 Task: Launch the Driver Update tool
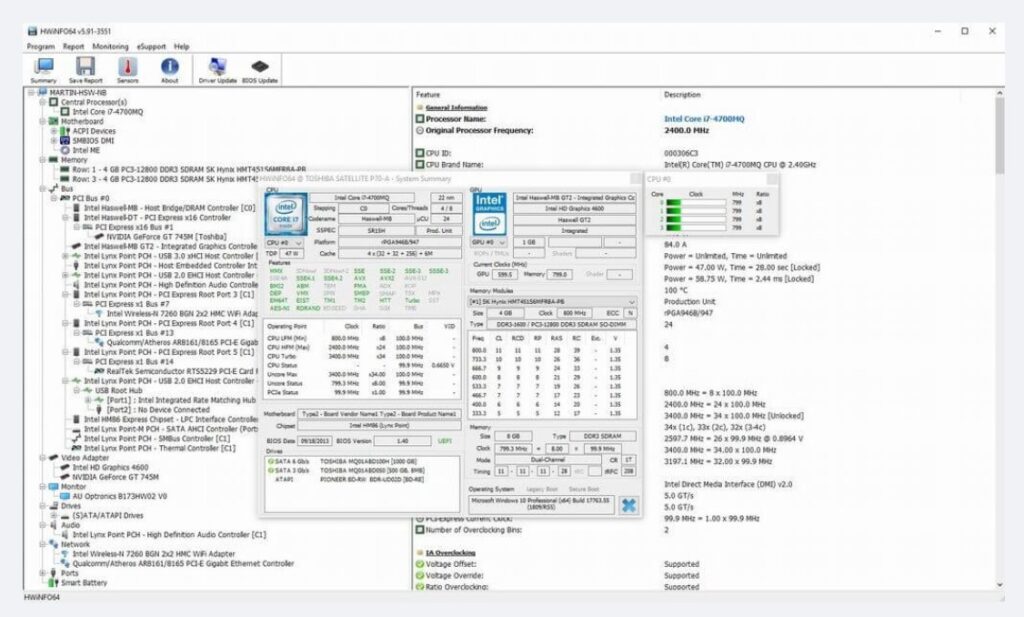[x=218, y=68]
